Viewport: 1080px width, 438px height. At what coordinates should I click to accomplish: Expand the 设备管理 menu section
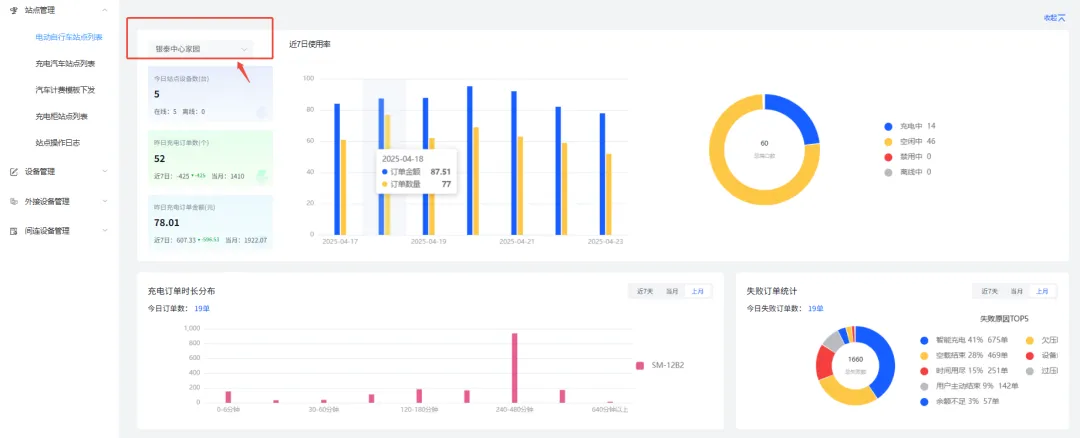click(105, 171)
